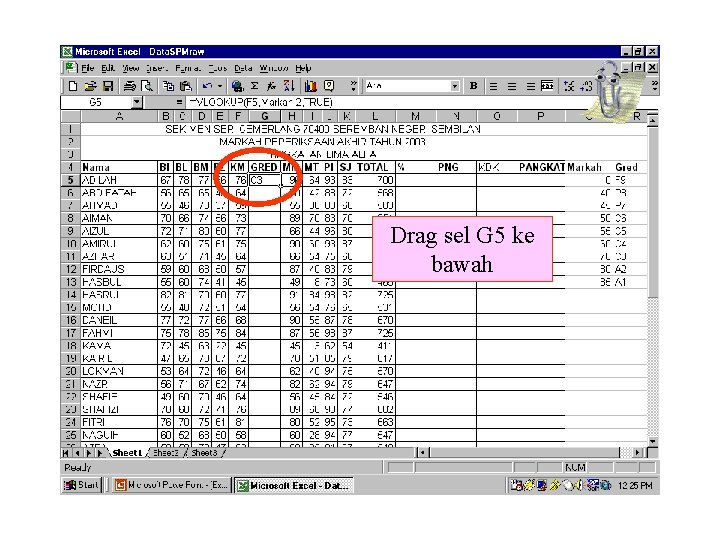Save the workbook using the floppy icon

pyautogui.click(x=108, y=86)
